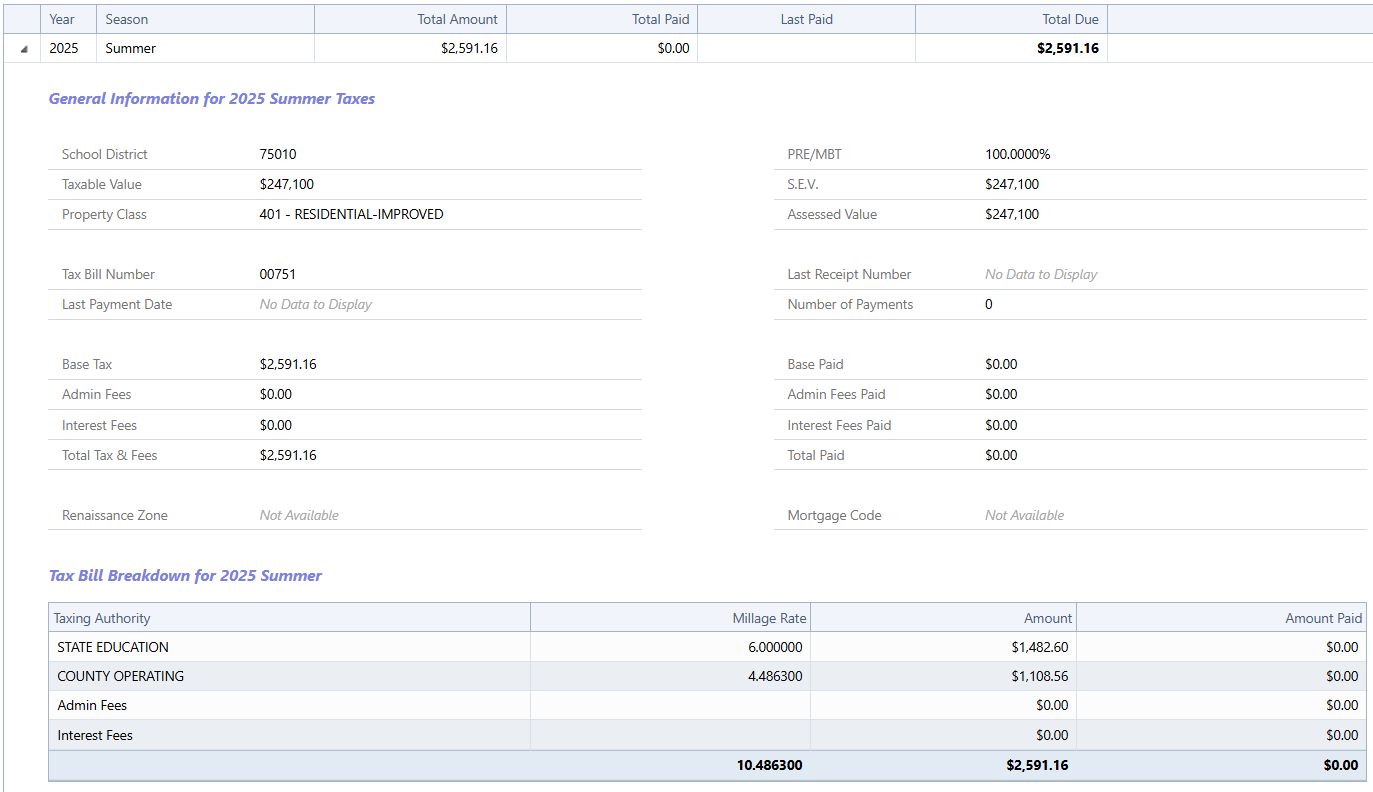Select the Last Paid column header
Screen dimensions: 1373x792
[x=806, y=19]
